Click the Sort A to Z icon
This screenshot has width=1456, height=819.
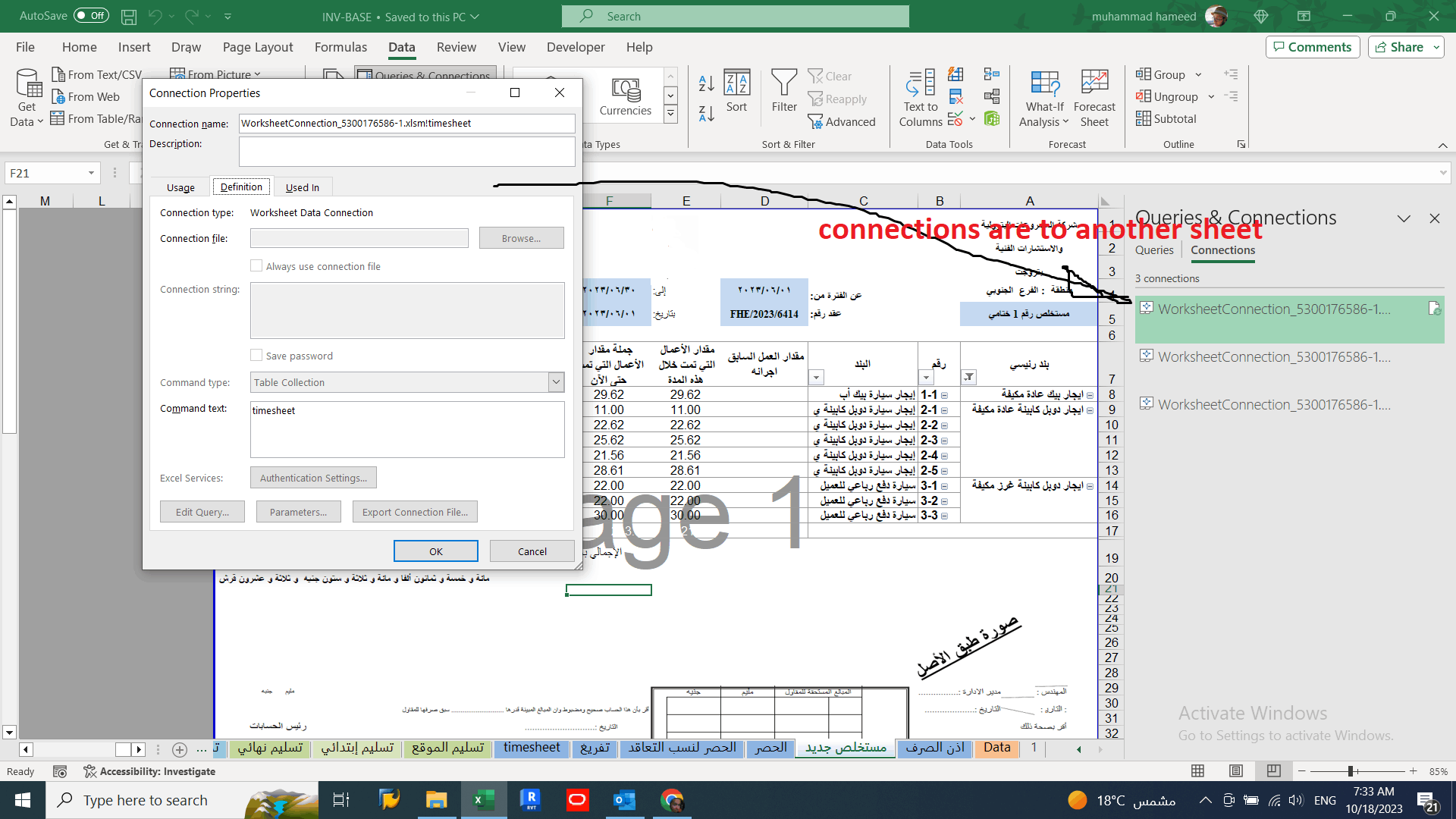coord(706,83)
